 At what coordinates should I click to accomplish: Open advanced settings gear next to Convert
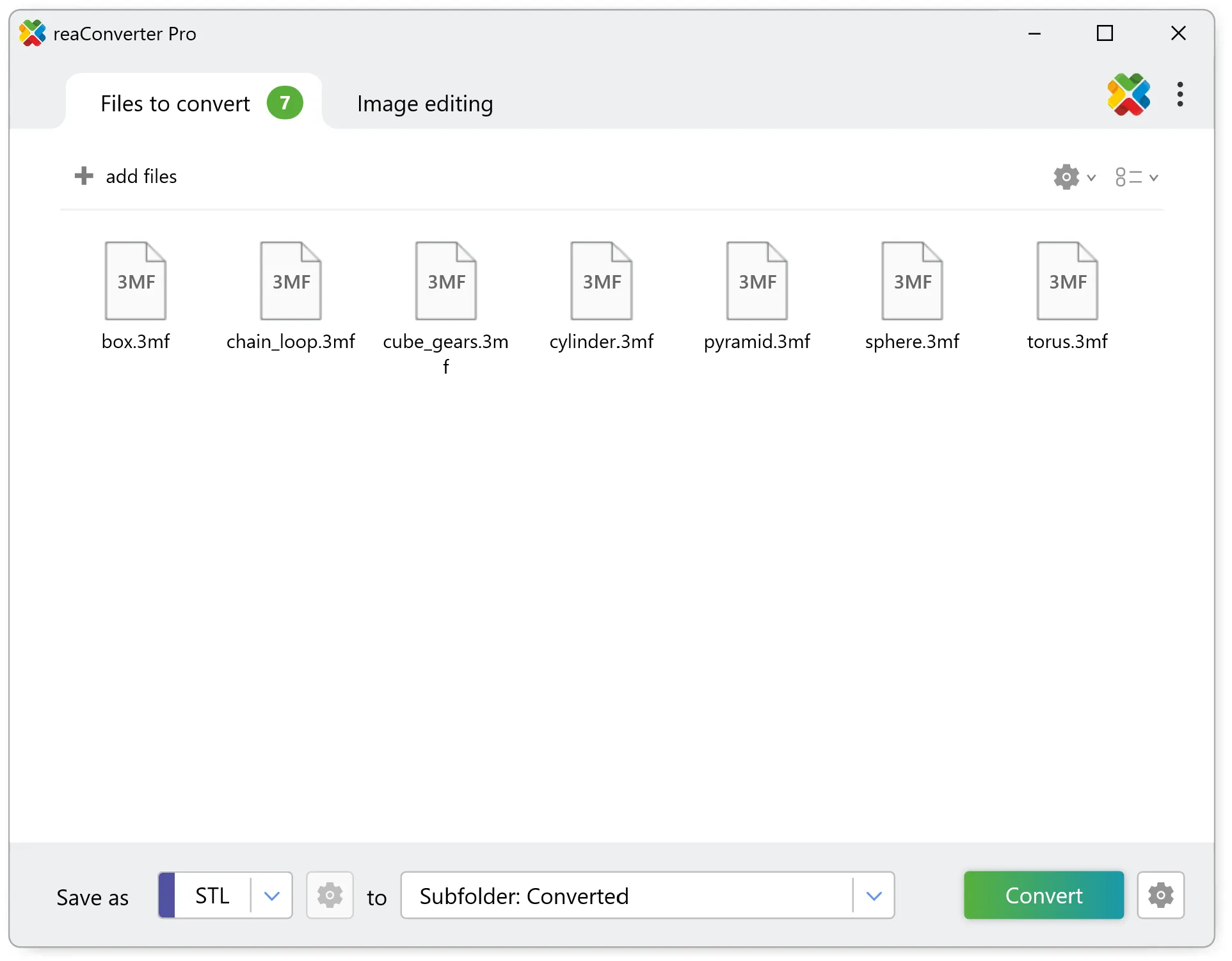pos(1162,895)
